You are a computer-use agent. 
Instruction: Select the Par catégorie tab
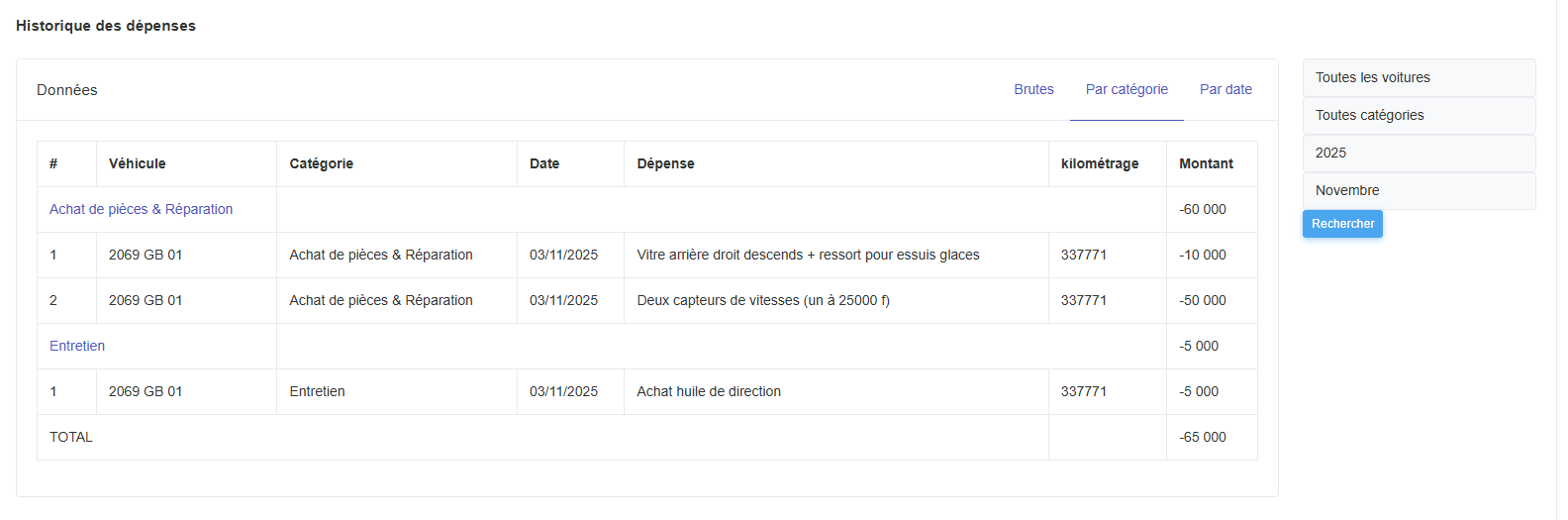[x=1127, y=89]
